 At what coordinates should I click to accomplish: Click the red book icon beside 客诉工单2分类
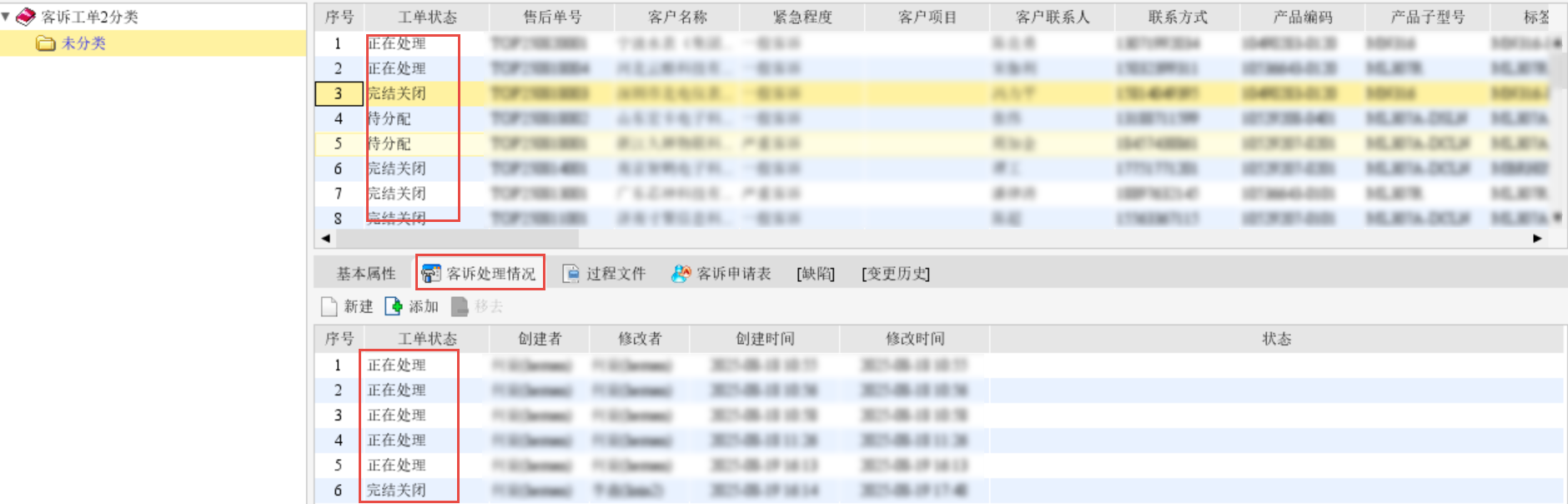[26, 16]
